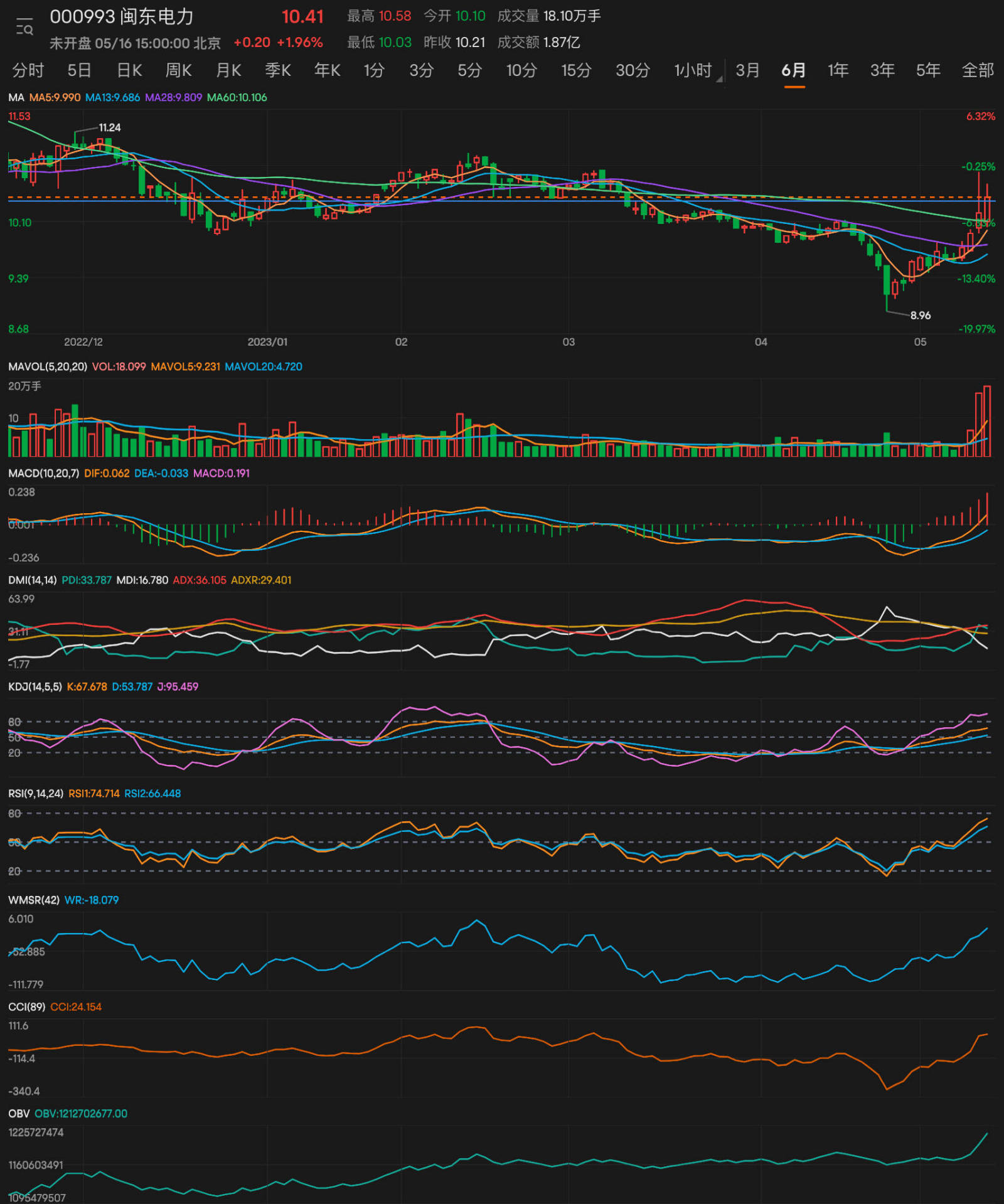Viewport: 1004px width, 1204px height.
Task: Set chart range to 3月
Action: pyautogui.click(x=747, y=70)
